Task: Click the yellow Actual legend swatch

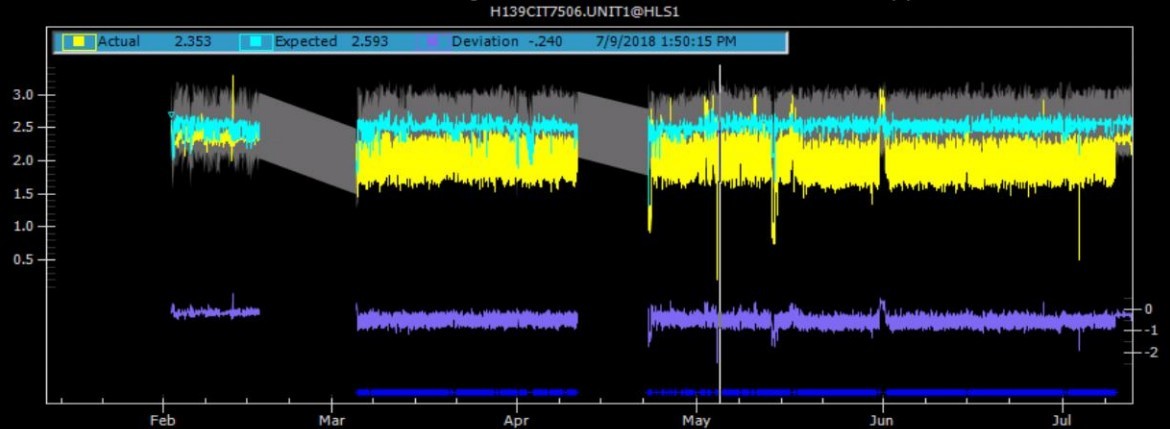Action: click(79, 42)
